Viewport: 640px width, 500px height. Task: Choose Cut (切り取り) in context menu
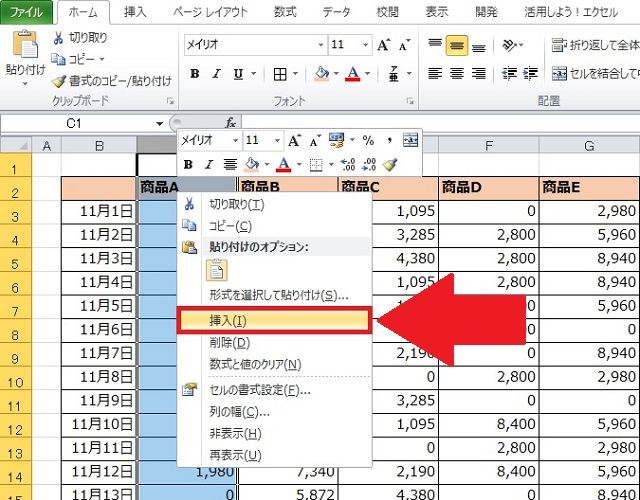[x=274, y=204]
